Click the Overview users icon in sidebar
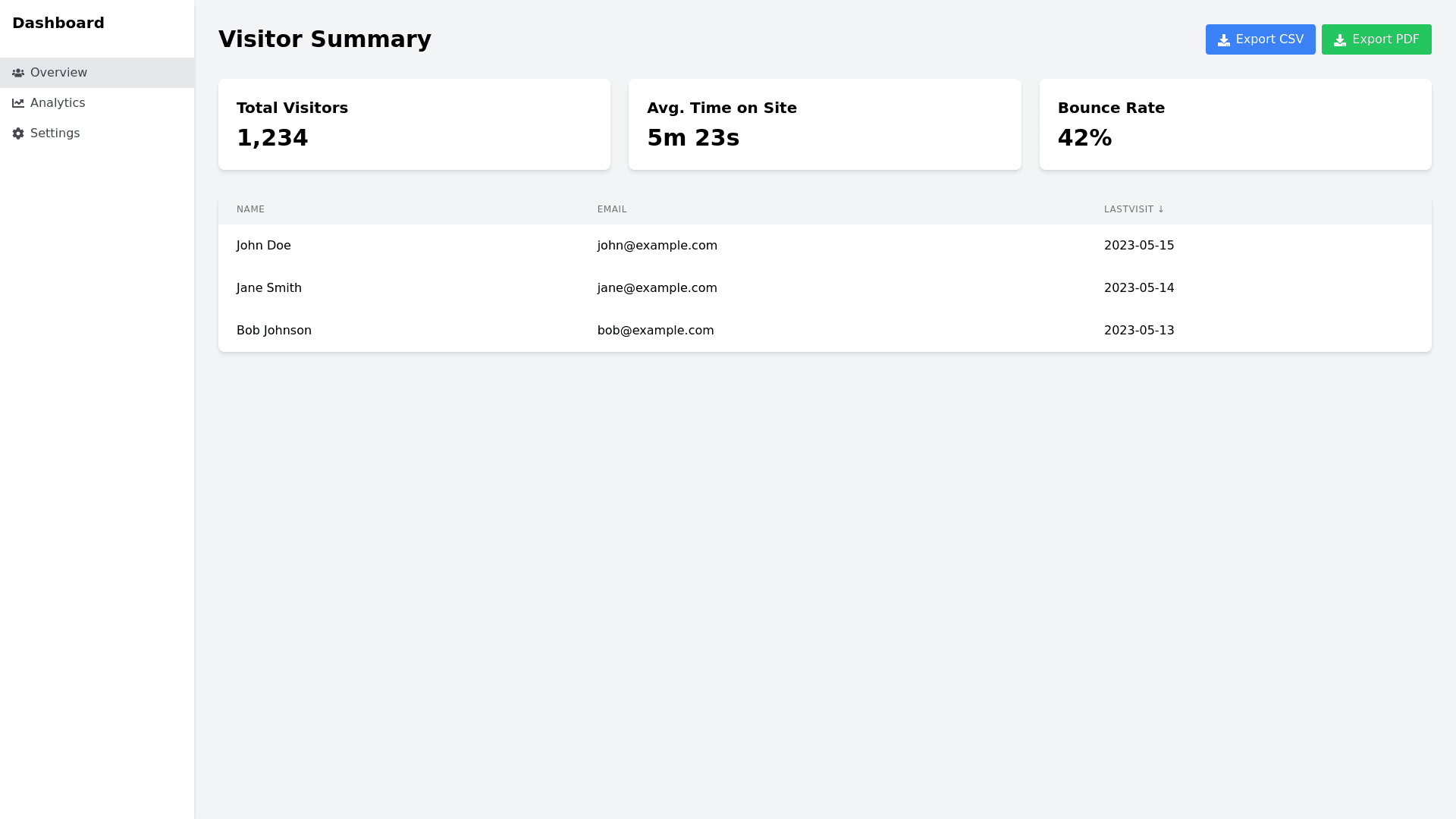This screenshot has width=1456, height=819. (x=18, y=73)
